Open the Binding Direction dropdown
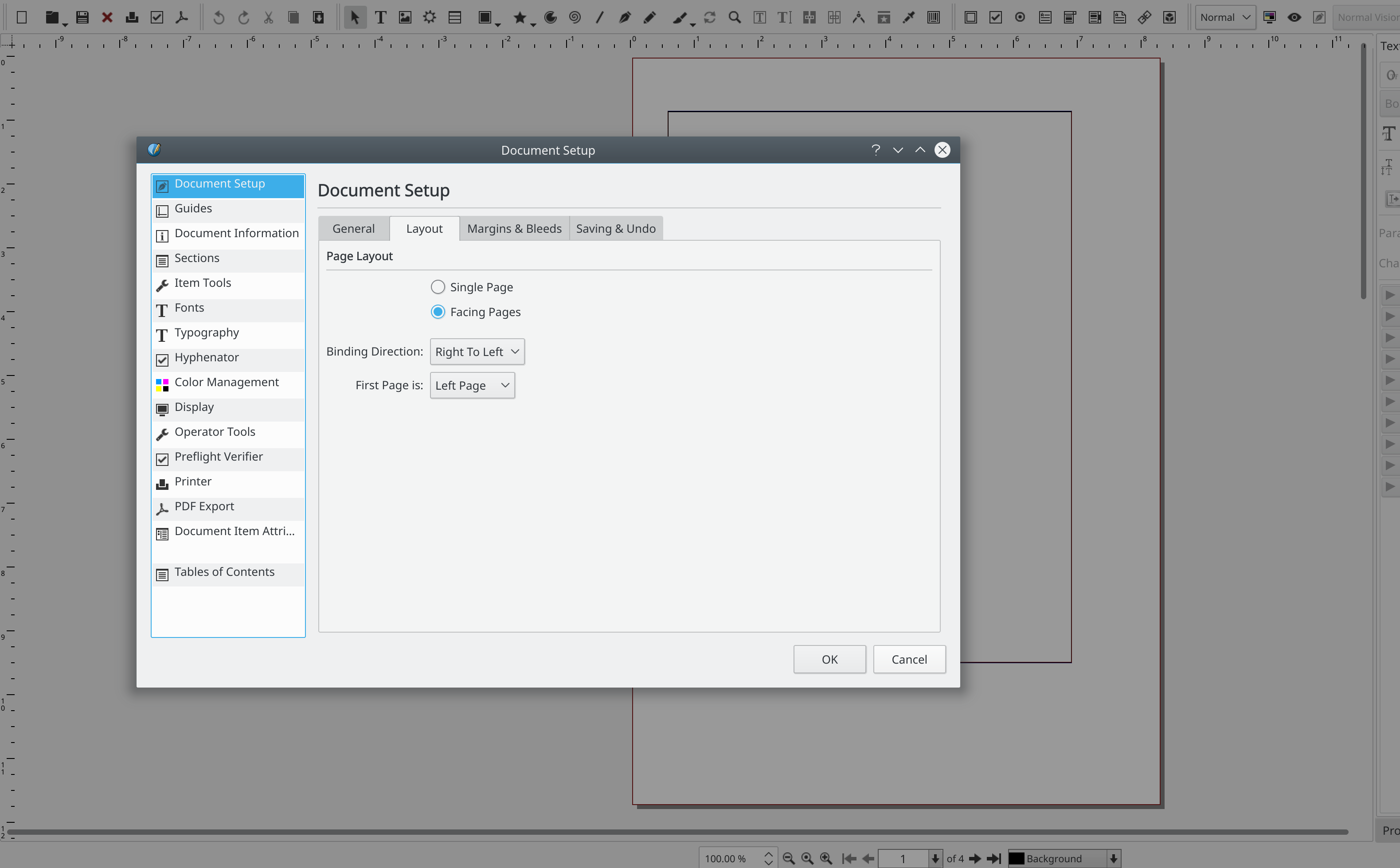Image resolution: width=1400 pixels, height=868 pixels. [477, 352]
